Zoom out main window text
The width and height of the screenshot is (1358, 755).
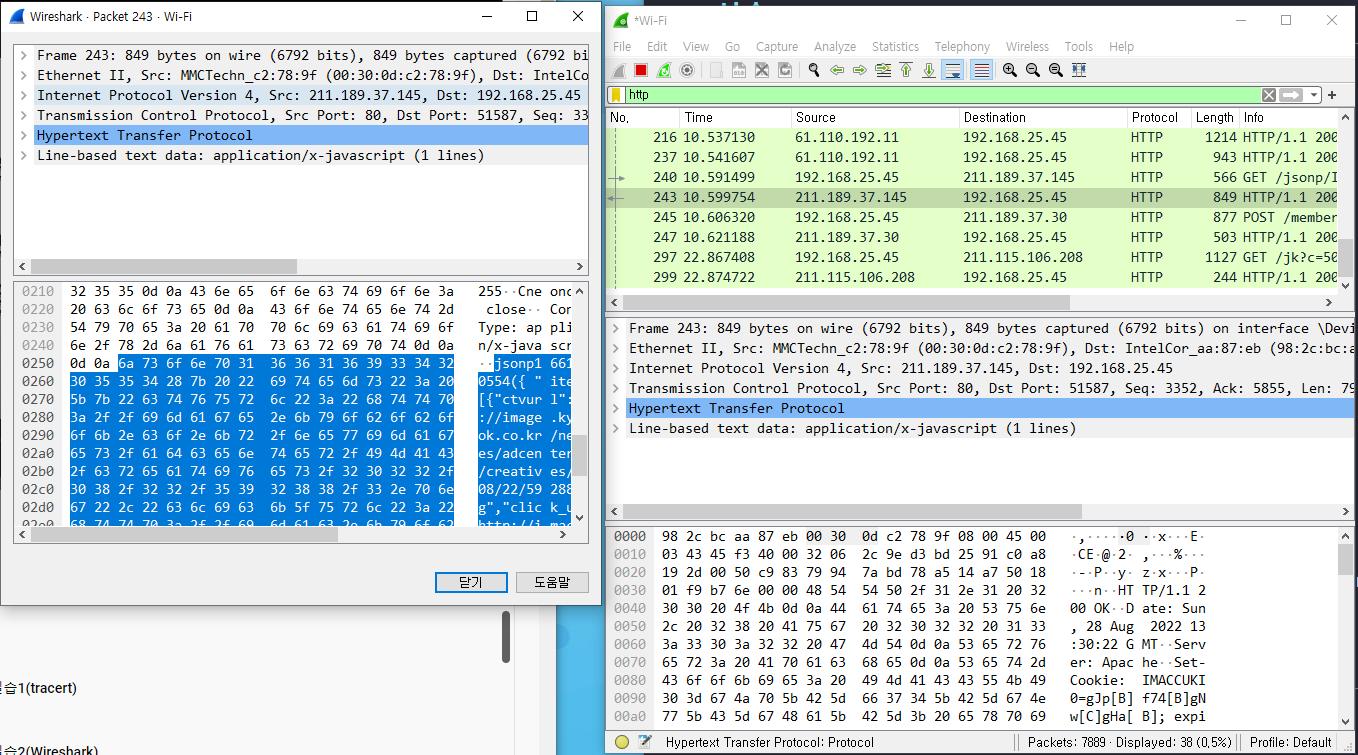click(1033, 70)
